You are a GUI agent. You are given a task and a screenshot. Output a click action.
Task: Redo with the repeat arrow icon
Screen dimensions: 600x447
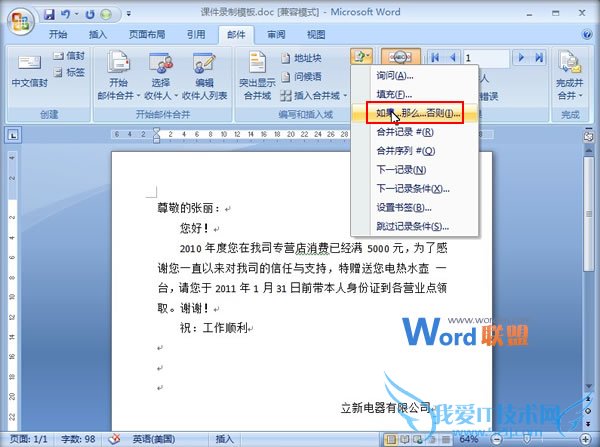tap(90, 15)
